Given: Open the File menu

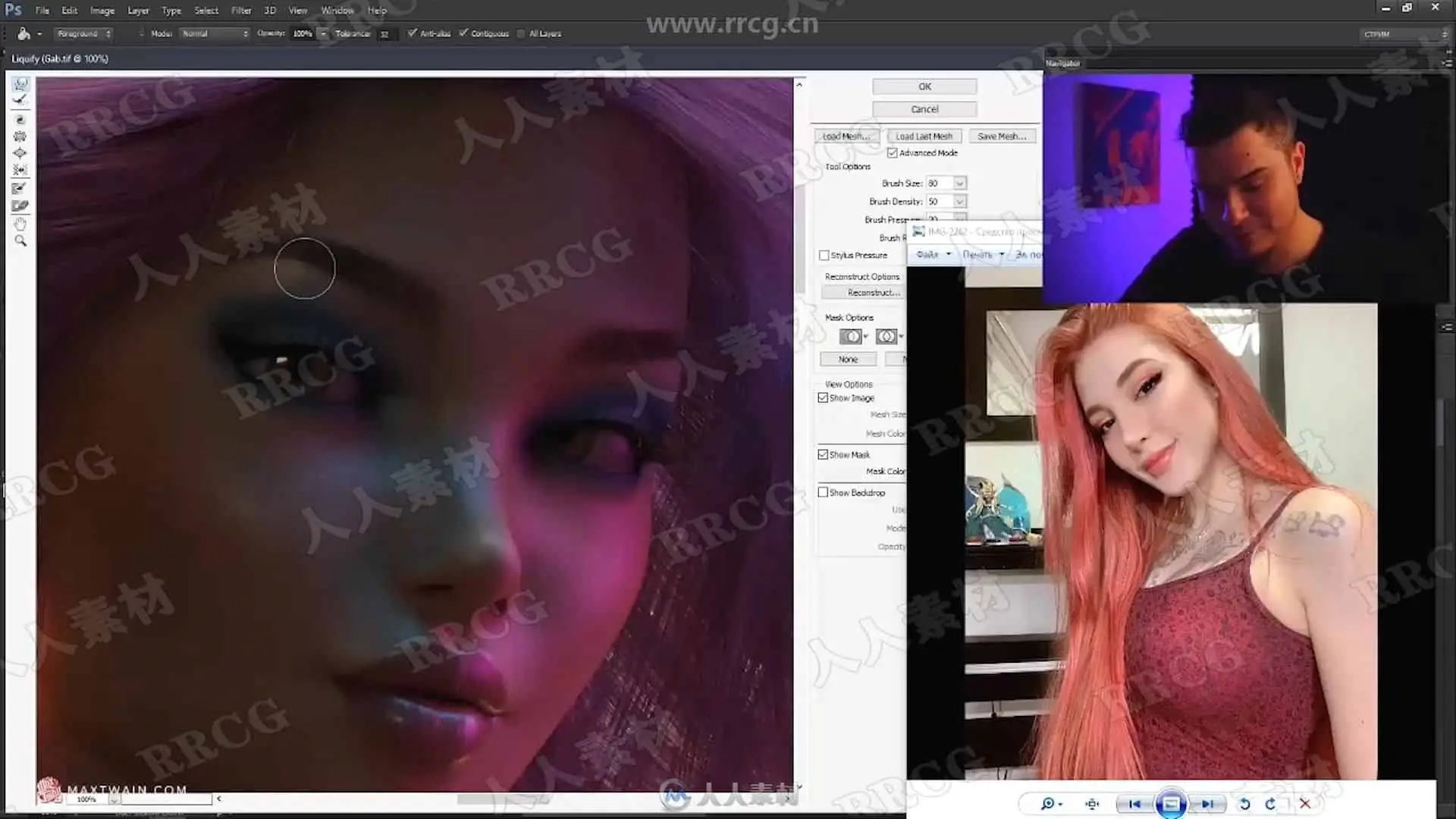Looking at the screenshot, I should [42, 11].
